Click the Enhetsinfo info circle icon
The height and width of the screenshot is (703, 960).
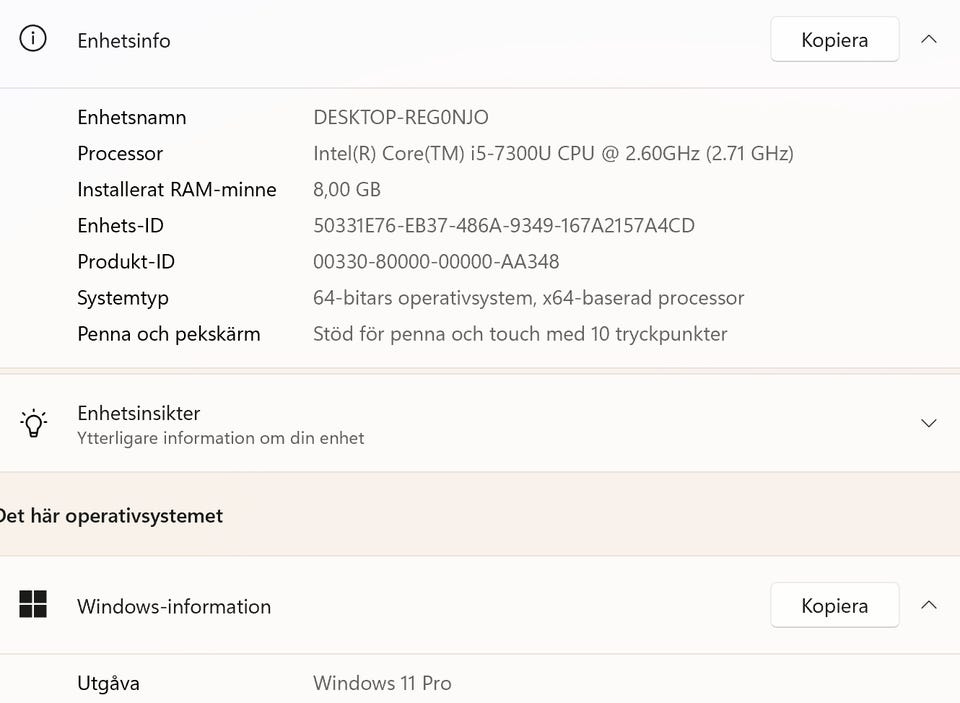33,40
